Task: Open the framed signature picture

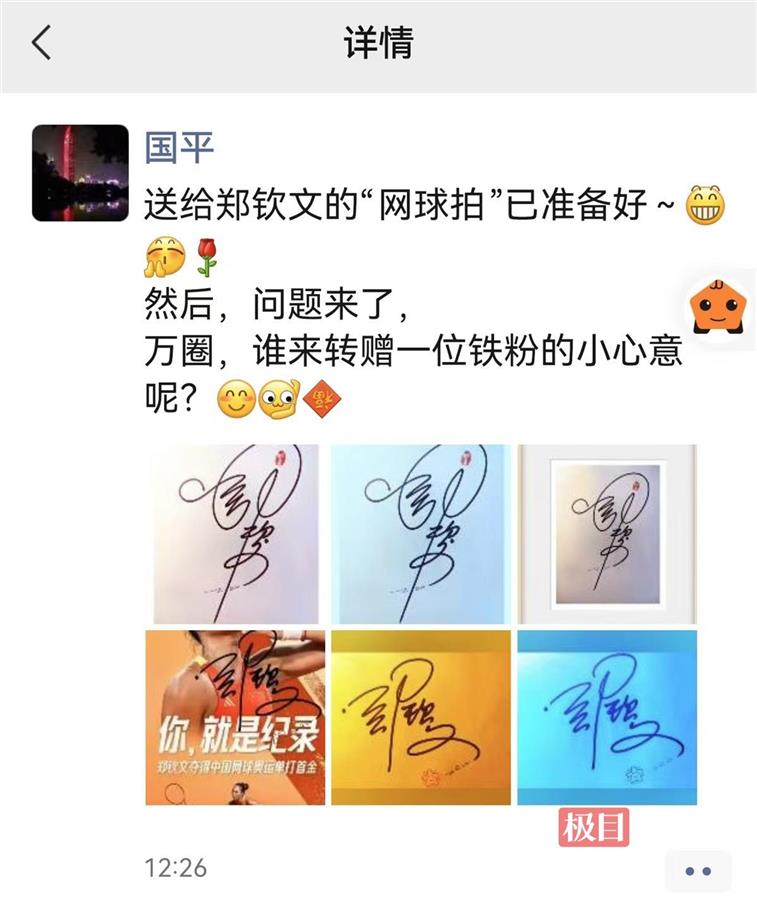Action: (x=607, y=534)
